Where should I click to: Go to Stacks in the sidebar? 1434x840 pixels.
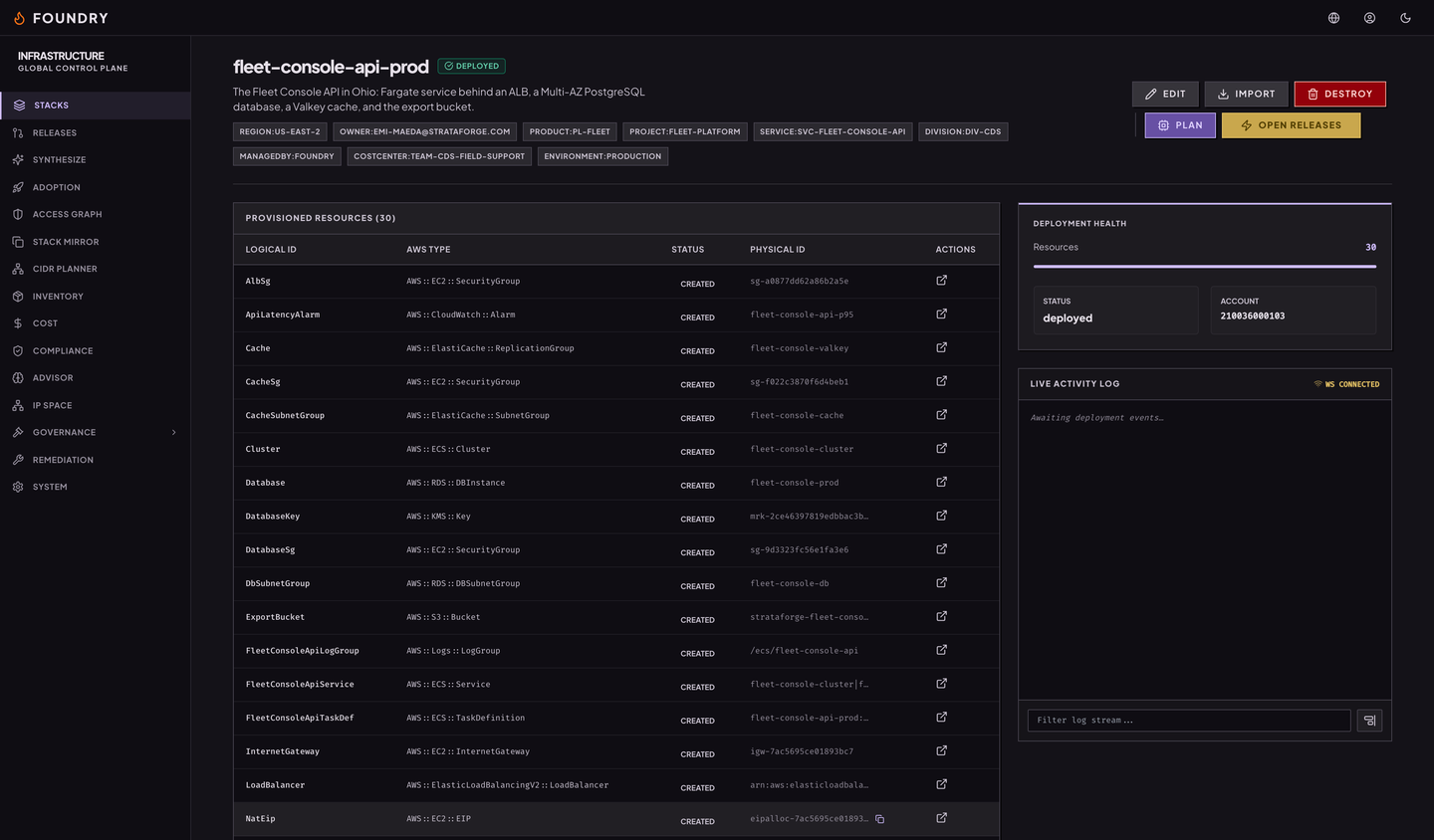(96, 105)
